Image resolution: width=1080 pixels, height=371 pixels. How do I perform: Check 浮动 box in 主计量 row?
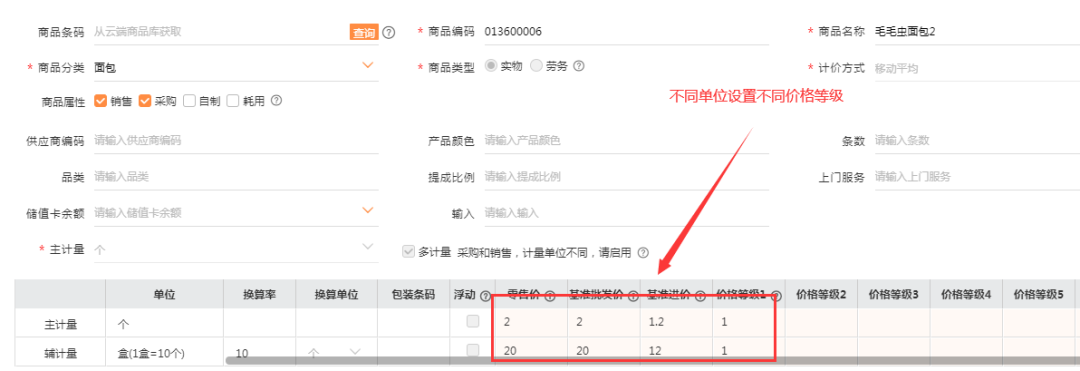(472, 321)
